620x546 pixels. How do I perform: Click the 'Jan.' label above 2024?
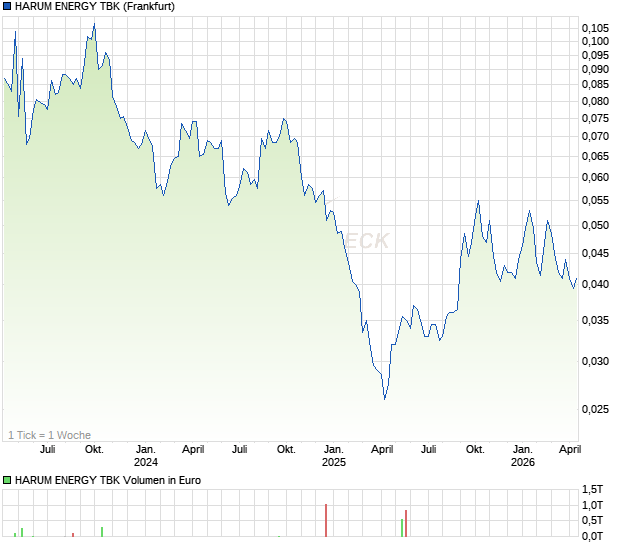(146, 450)
